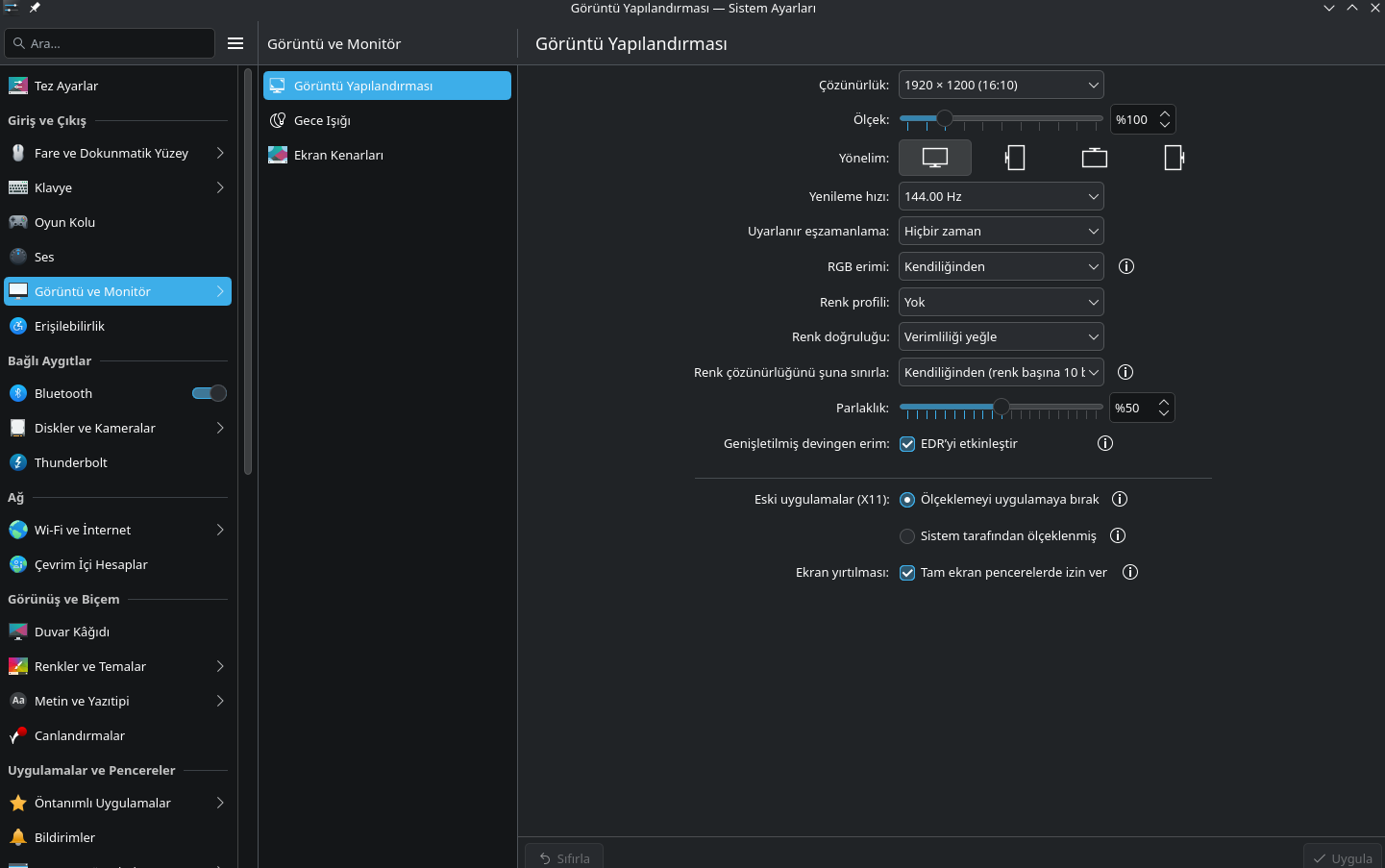Image resolution: width=1385 pixels, height=868 pixels.
Task: Choose rotate-right portrait orientation icon
Action: pyautogui.click(x=1174, y=158)
